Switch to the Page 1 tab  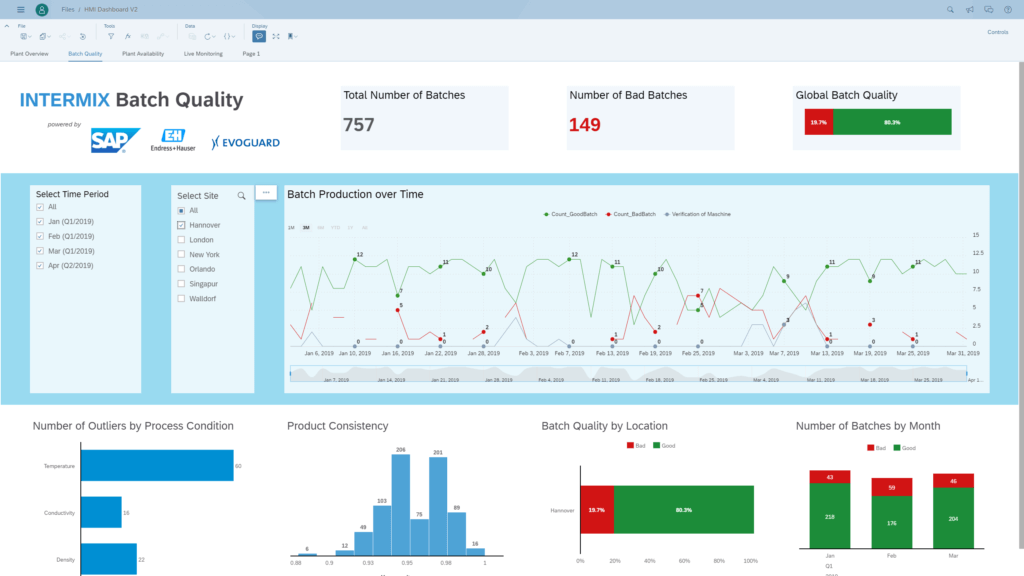tap(251, 54)
